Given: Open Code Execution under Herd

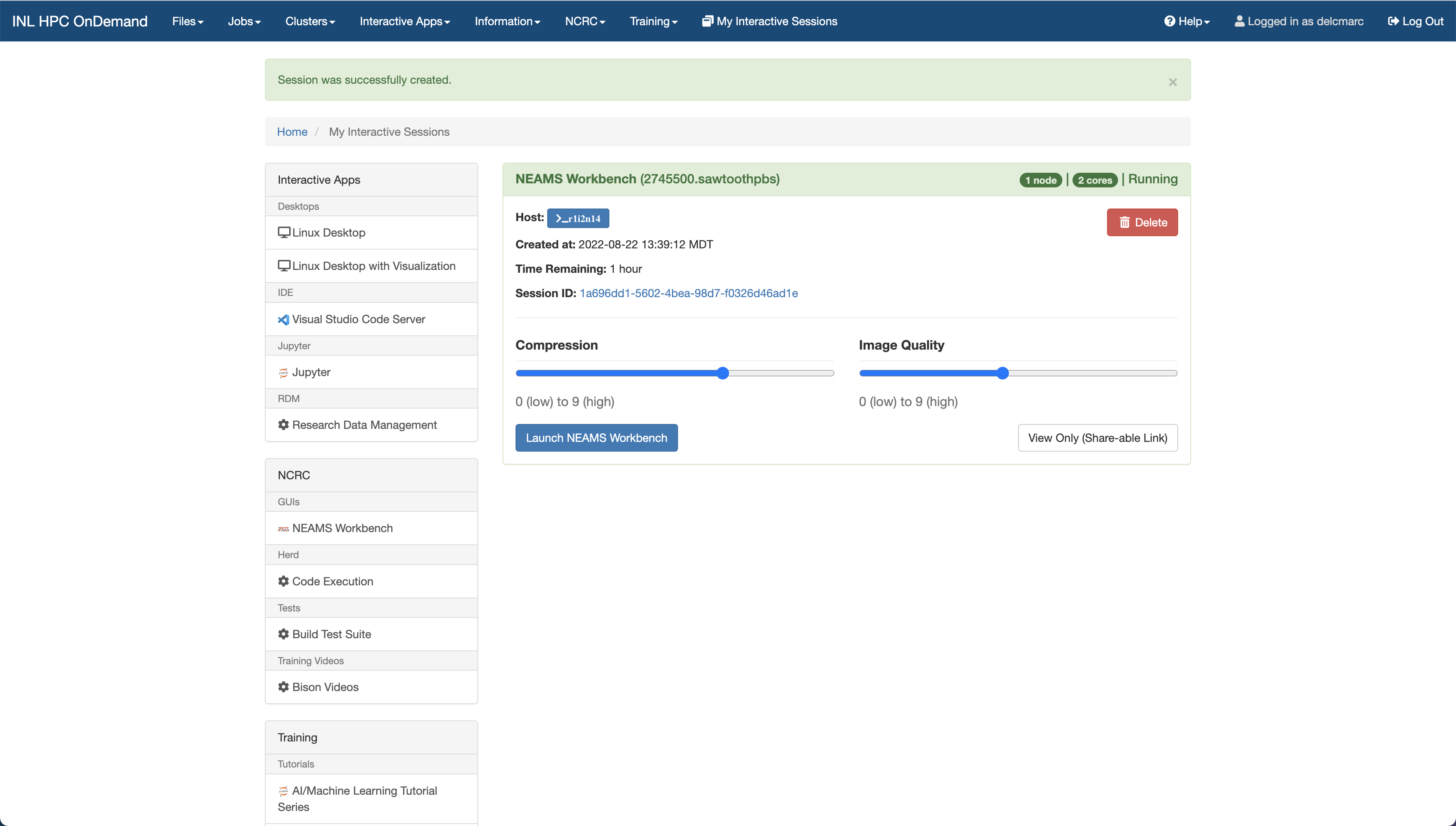Looking at the screenshot, I should (x=371, y=581).
